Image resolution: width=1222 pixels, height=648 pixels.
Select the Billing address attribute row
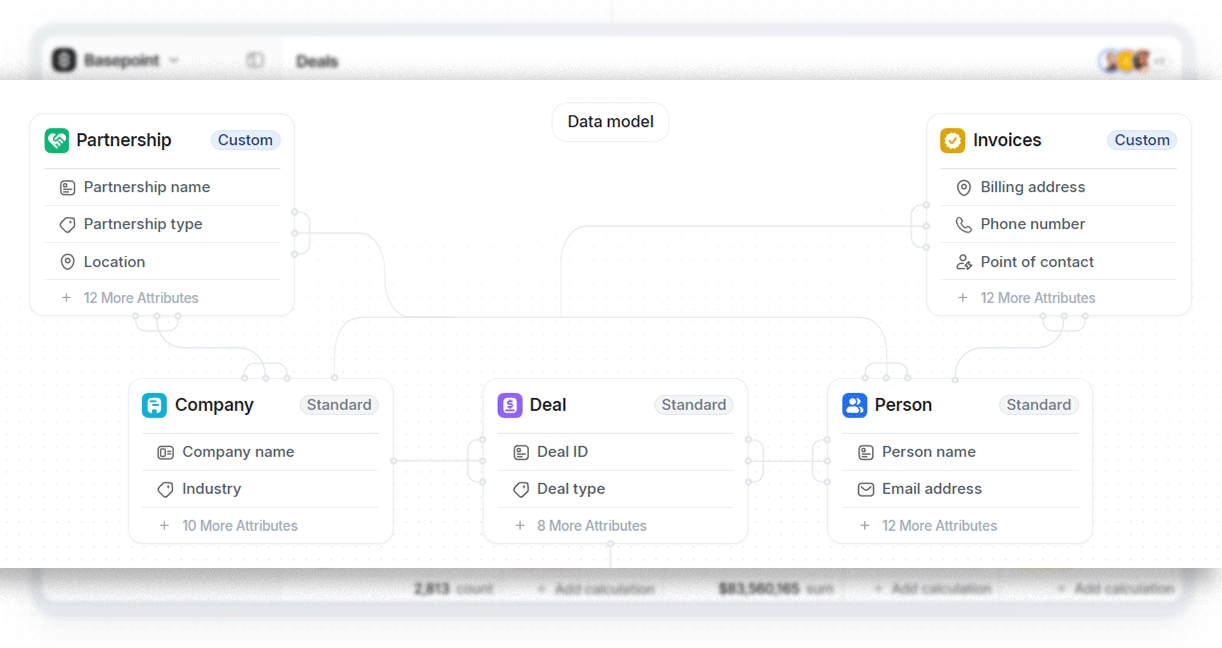[1059, 187]
